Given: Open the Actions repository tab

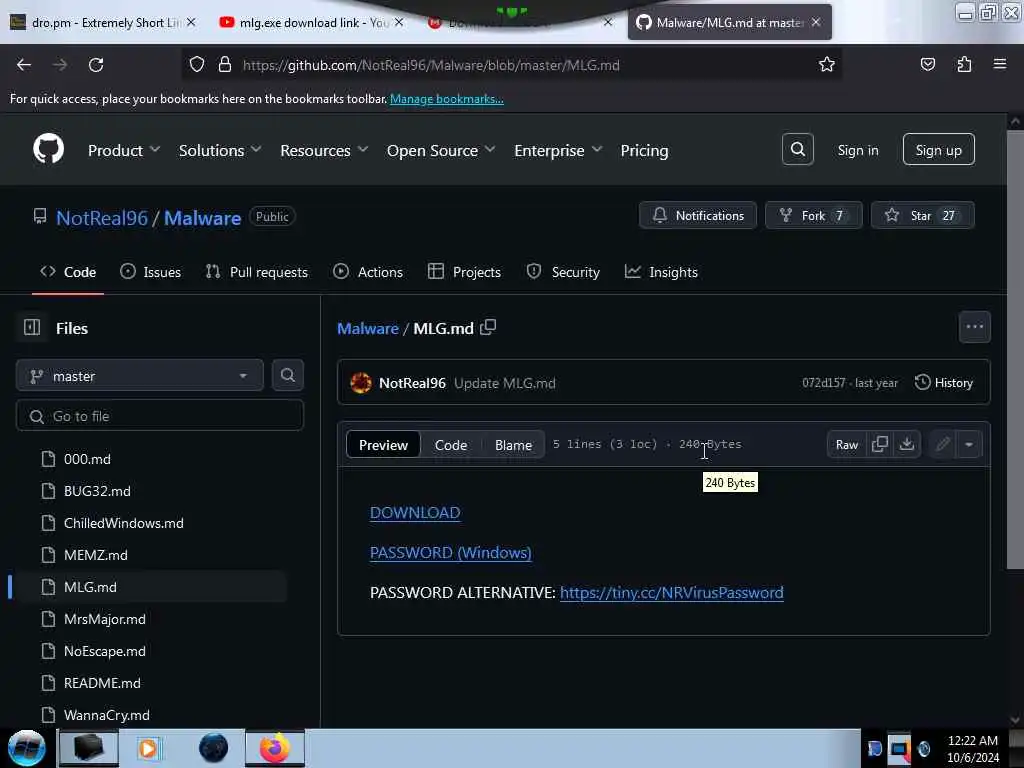Looking at the screenshot, I should tap(368, 272).
